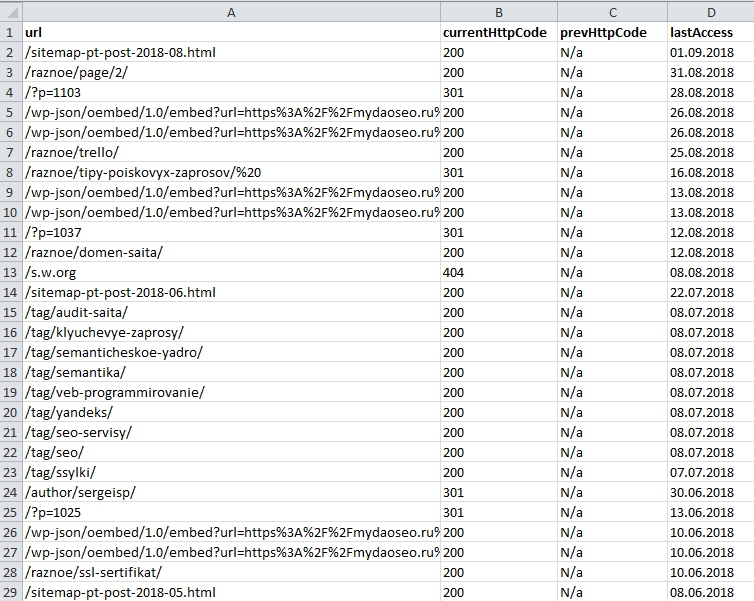The height and width of the screenshot is (601, 754).
Task: Click date cell 28.08.2018
Action: point(711,92)
